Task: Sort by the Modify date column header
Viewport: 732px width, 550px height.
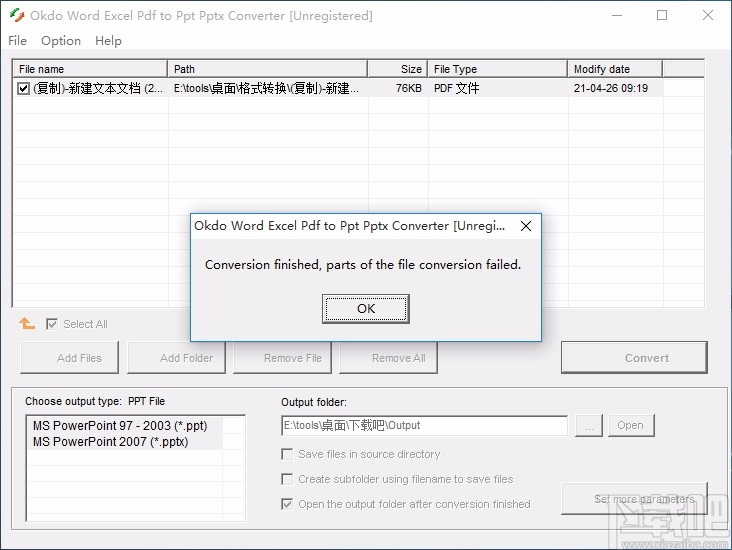Action: click(x=615, y=69)
